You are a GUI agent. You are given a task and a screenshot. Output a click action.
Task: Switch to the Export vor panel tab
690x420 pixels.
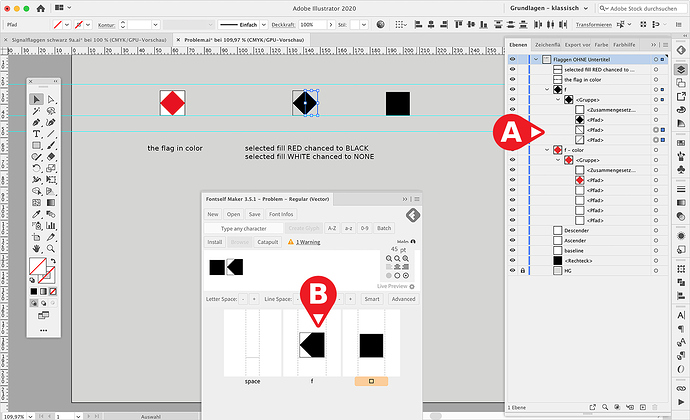pos(577,44)
